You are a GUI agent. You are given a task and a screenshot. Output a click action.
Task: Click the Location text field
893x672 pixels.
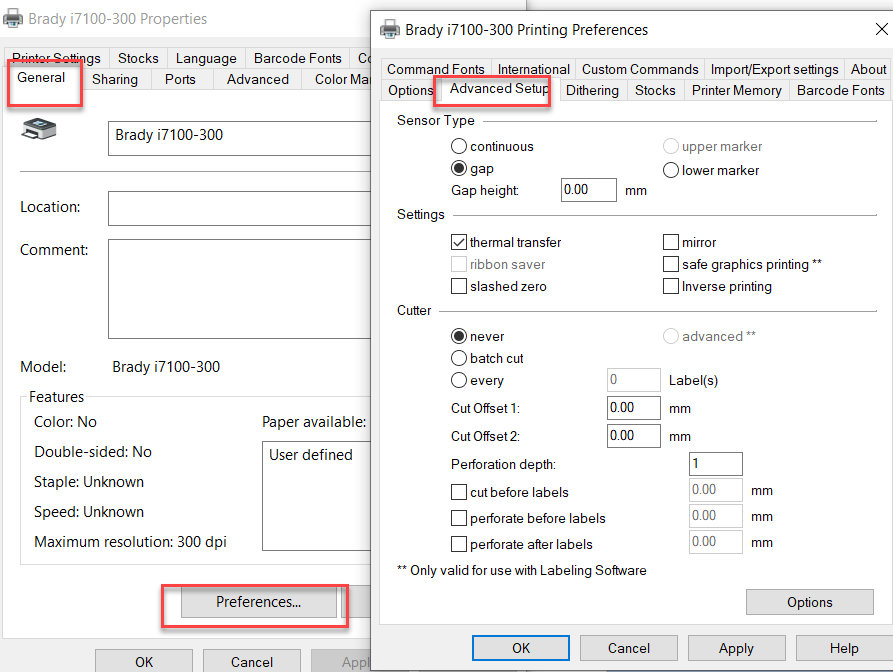pos(240,208)
